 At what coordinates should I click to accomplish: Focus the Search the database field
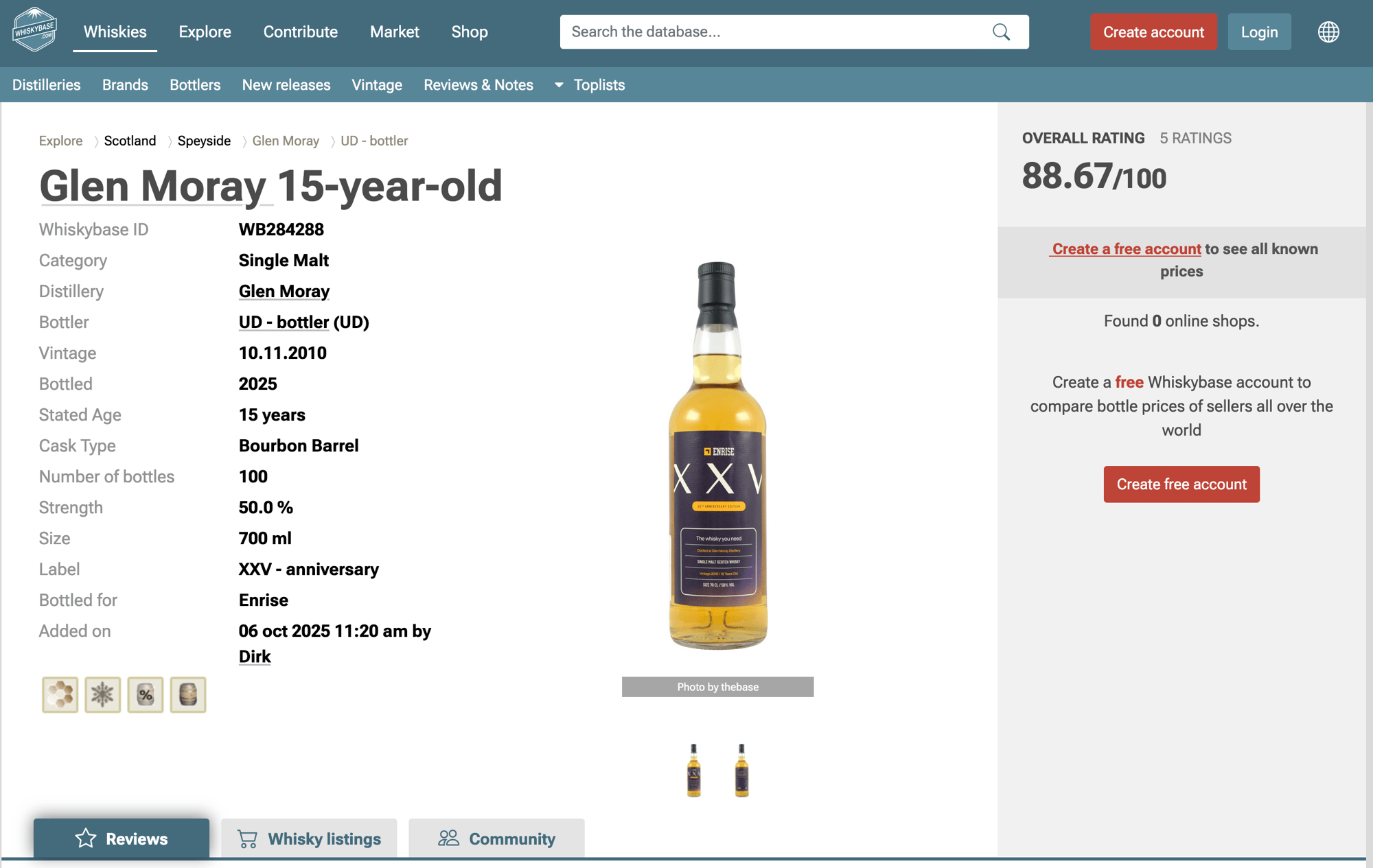[776, 32]
